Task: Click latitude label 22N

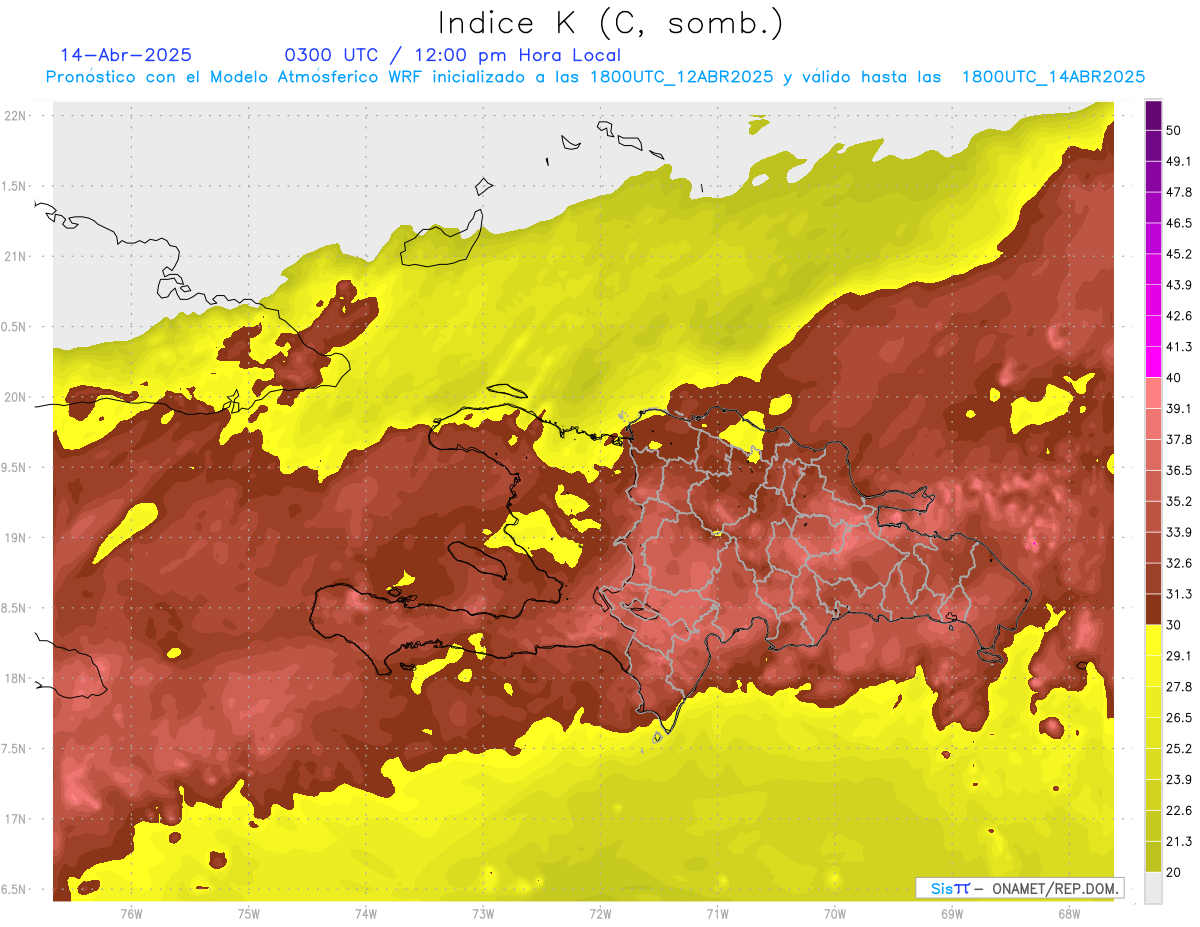Action: (16, 116)
